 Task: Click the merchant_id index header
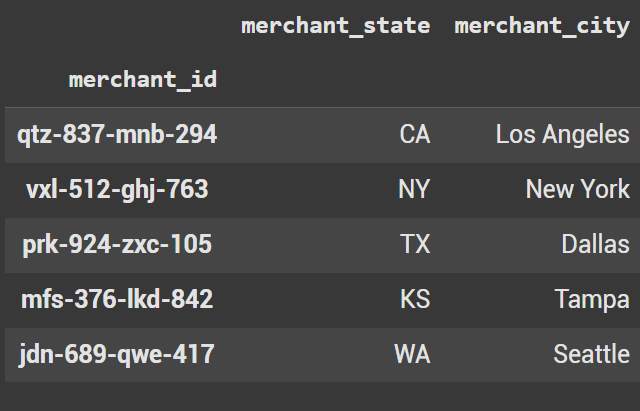pyautogui.click(x=143, y=80)
